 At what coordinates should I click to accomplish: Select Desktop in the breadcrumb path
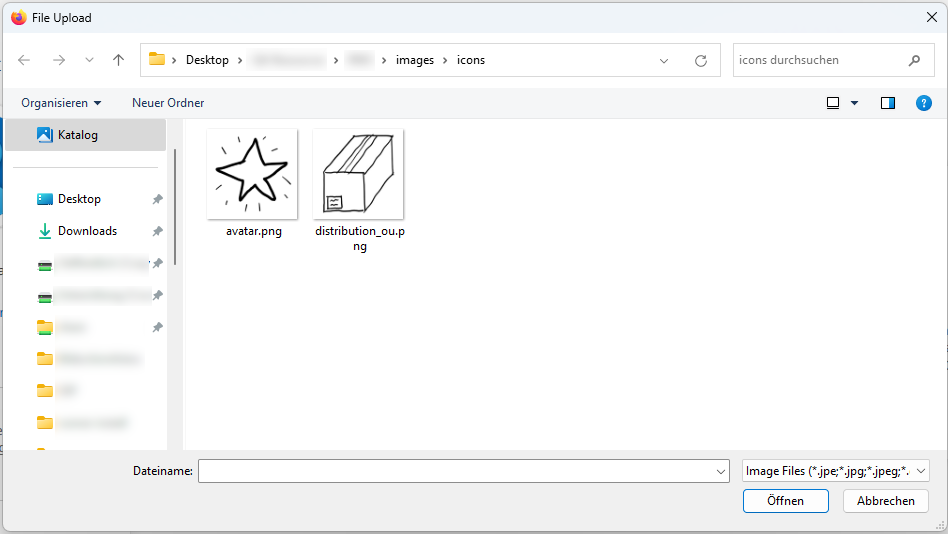[207, 60]
